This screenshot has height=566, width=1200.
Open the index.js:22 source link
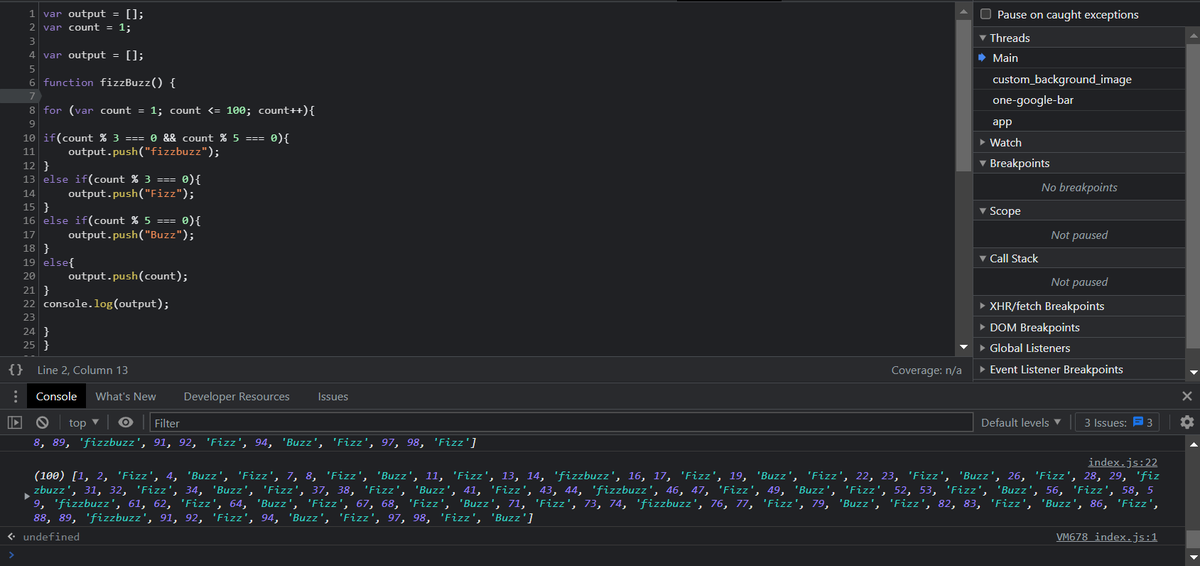point(1122,462)
